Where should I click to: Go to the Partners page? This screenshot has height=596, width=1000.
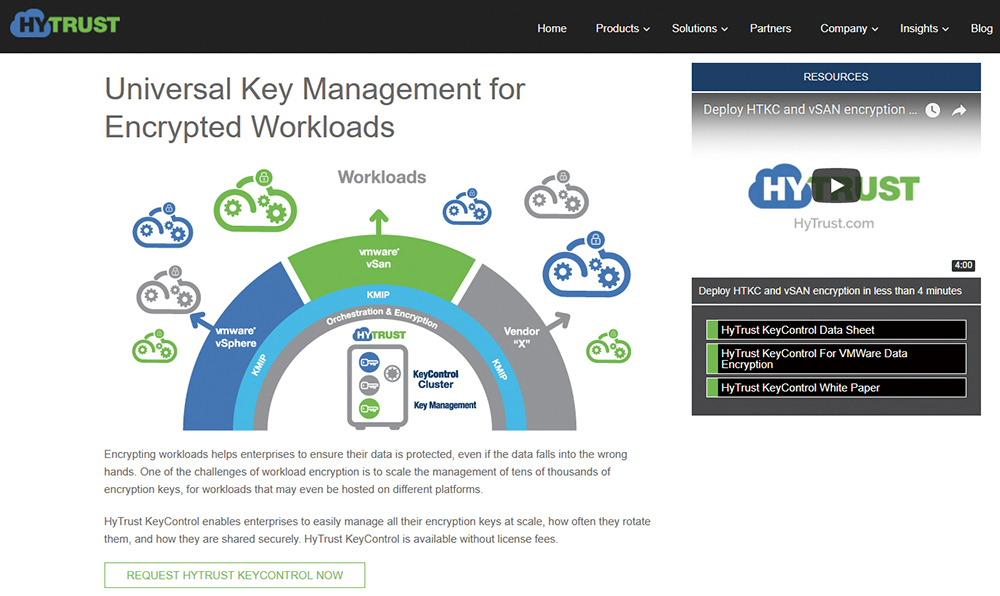tap(770, 28)
